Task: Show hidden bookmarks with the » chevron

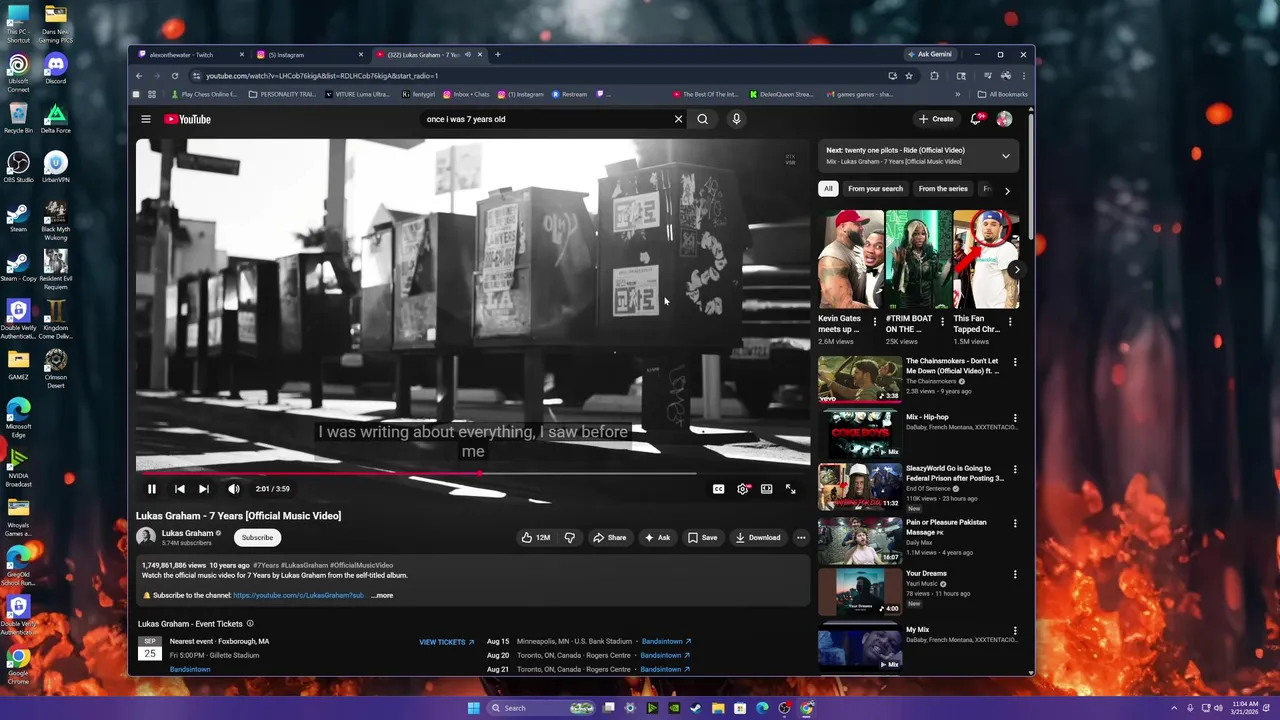Action: pyautogui.click(x=958, y=95)
